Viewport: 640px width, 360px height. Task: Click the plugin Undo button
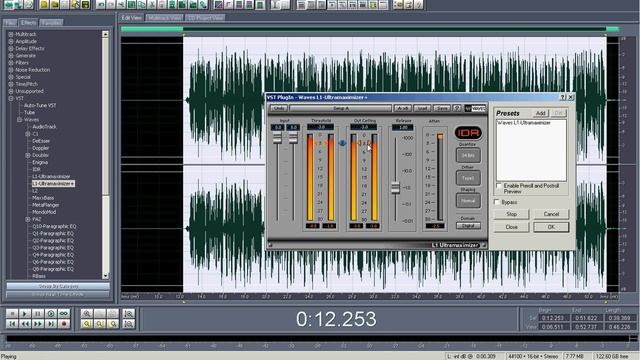pos(278,108)
